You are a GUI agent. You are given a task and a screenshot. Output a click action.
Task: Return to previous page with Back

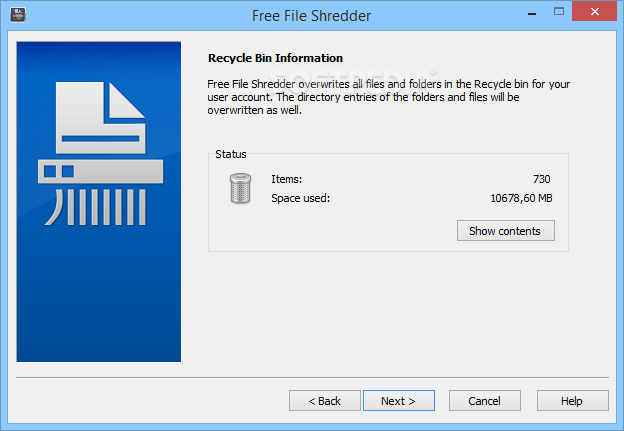coord(325,401)
